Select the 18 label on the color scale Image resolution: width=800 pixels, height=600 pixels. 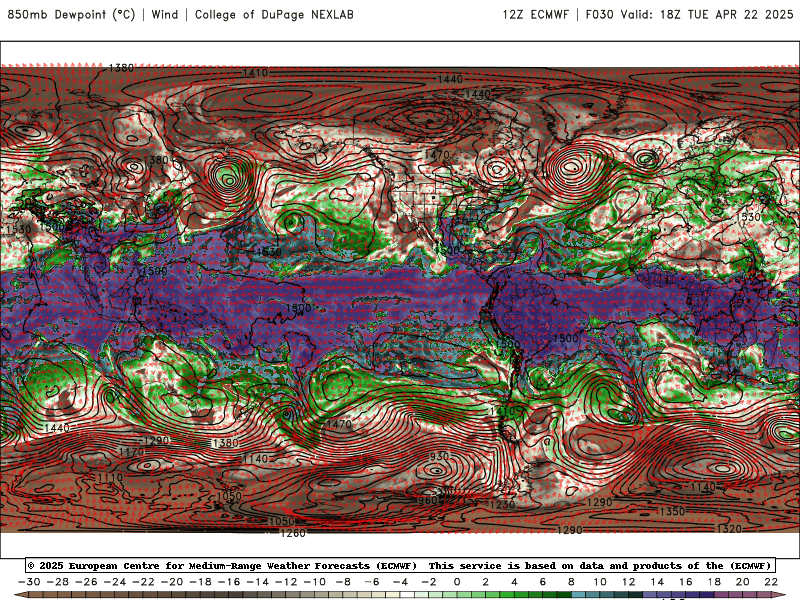[714, 582]
